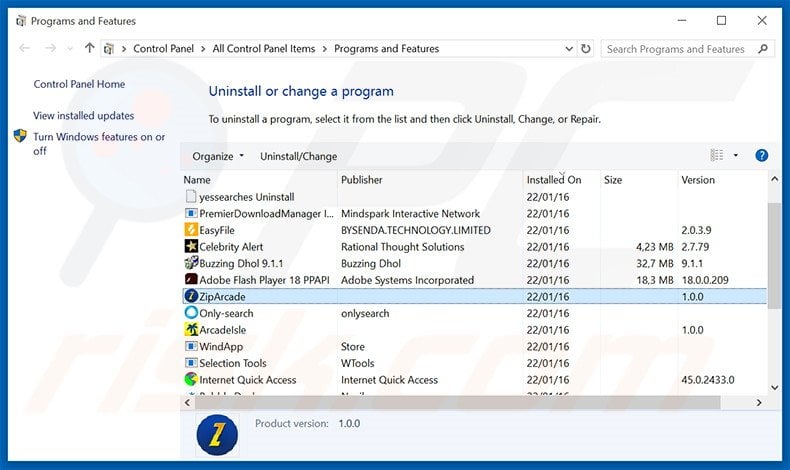The image size is (790, 470).
Task: Open the Organize dropdown menu
Action: point(218,156)
